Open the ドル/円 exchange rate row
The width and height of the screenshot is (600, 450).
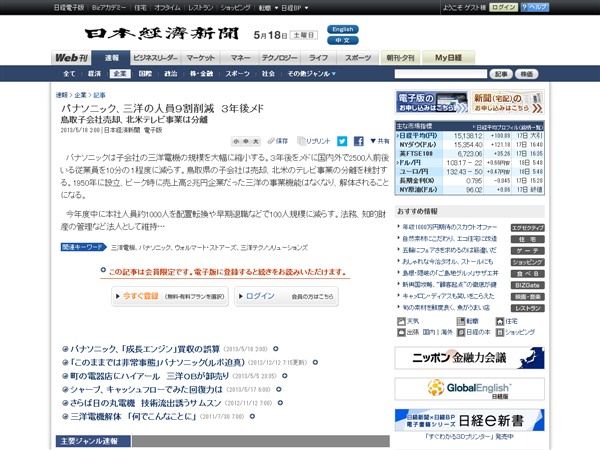click(470, 163)
